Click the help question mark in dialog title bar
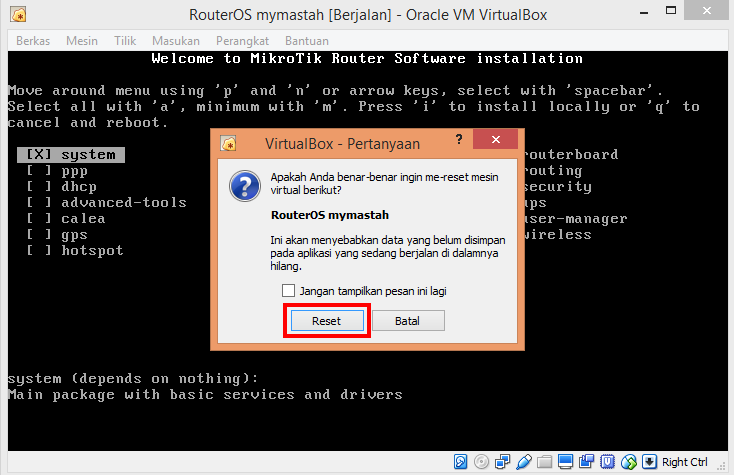The image size is (734, 475). 459,139
